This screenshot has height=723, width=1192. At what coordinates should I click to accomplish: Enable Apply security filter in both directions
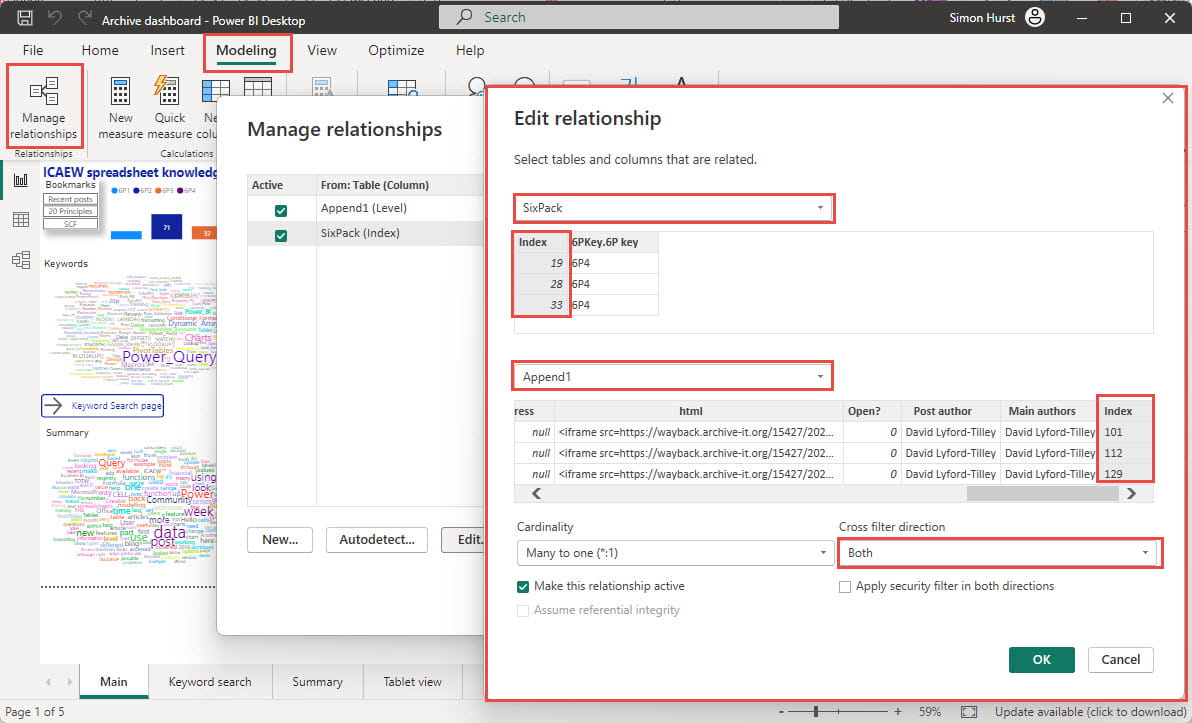point(845,586)
